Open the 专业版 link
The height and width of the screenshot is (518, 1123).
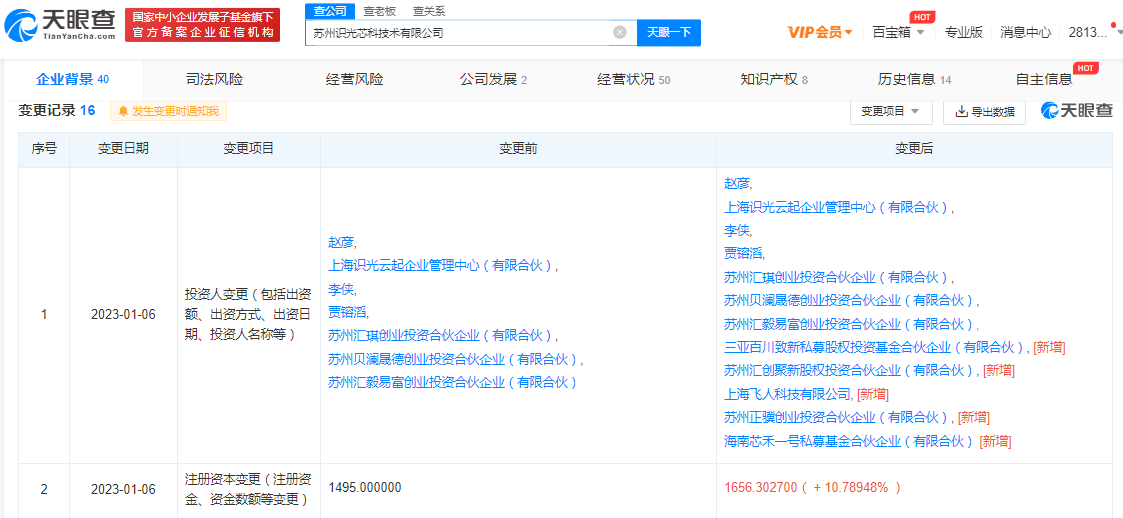(963, 32)
